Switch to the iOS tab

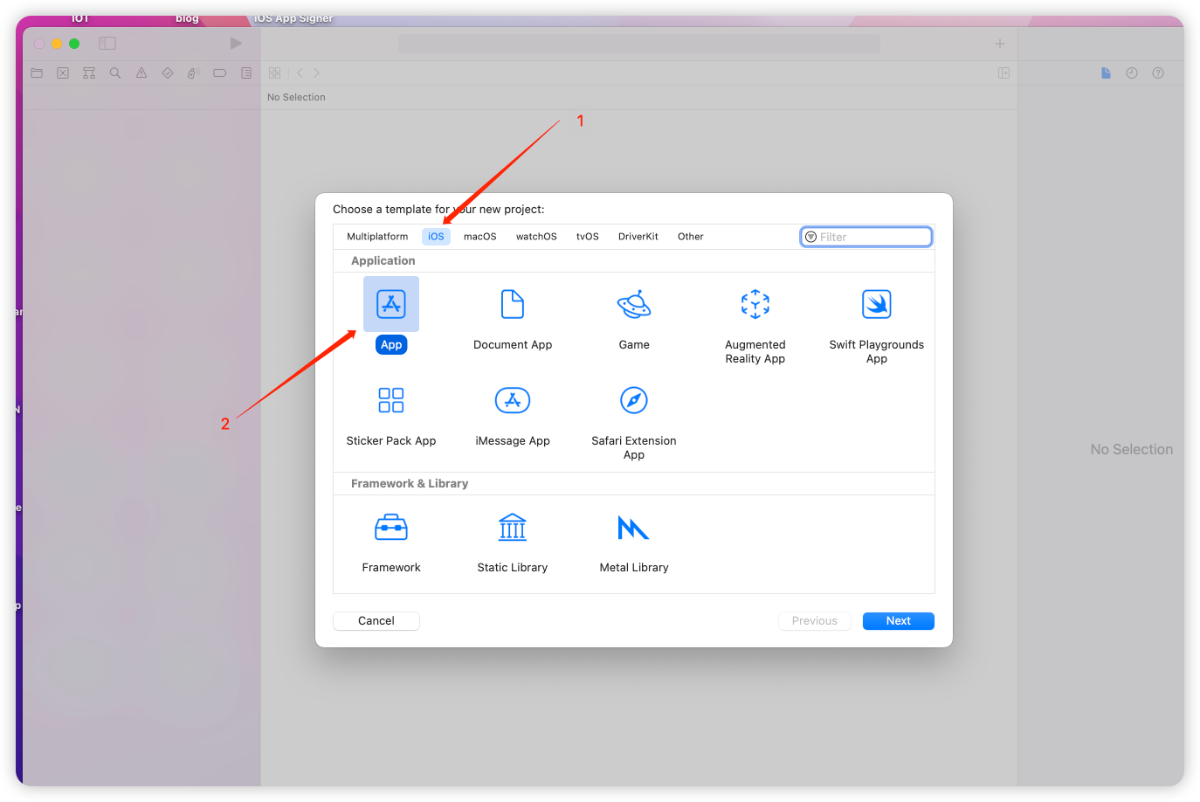(x=436, y=237)
